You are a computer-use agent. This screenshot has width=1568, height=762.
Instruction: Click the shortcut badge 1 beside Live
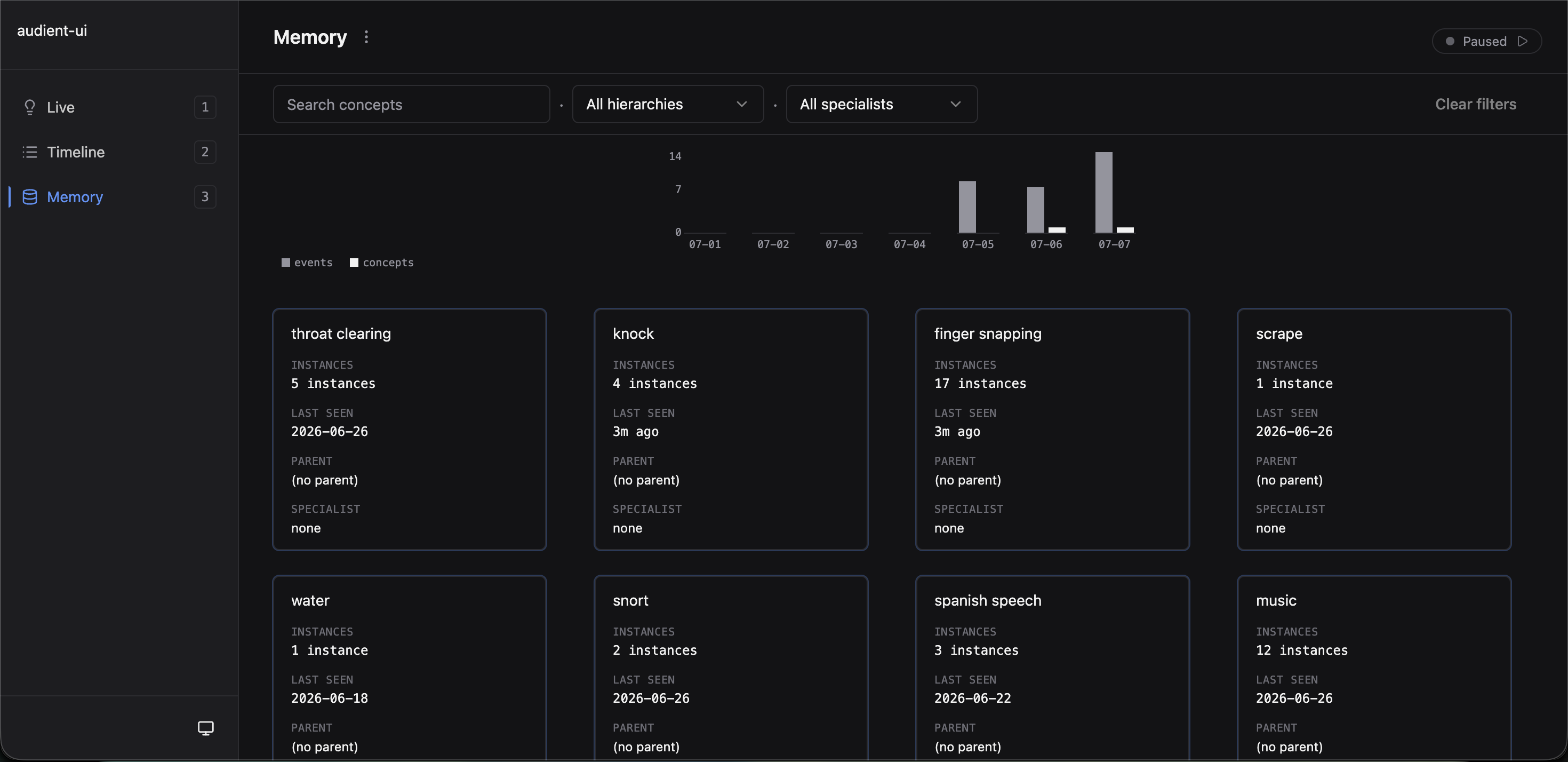(205, 107)
